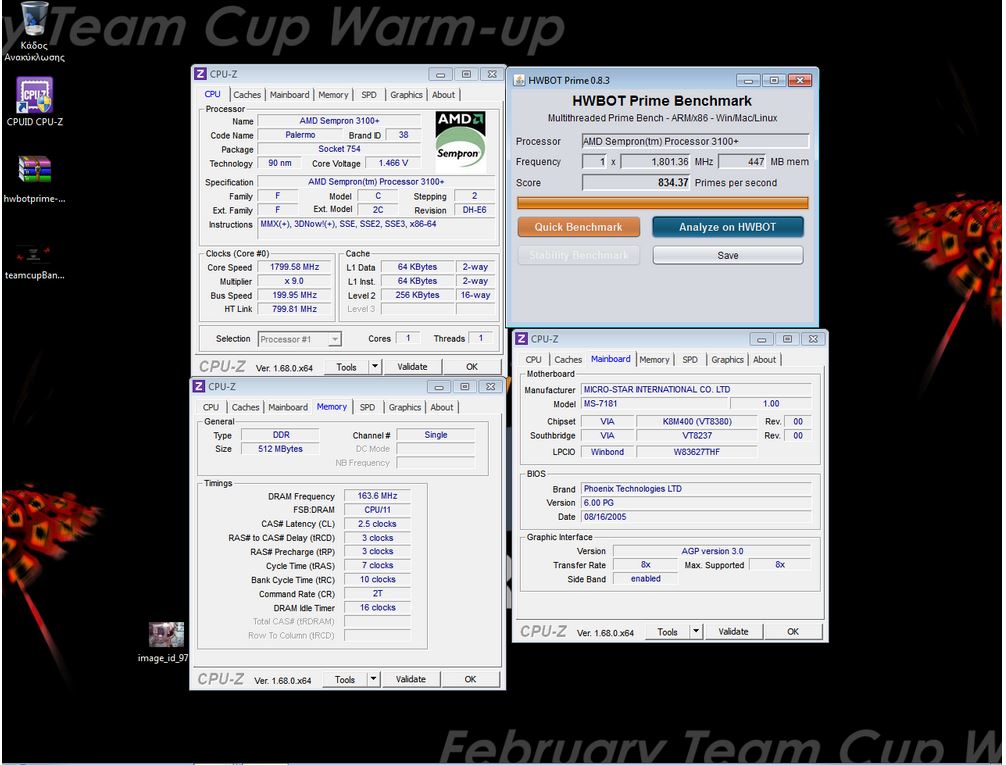Click Analyze on HWBOT button
1006x765 pixels.
click(x=728, y=227)
